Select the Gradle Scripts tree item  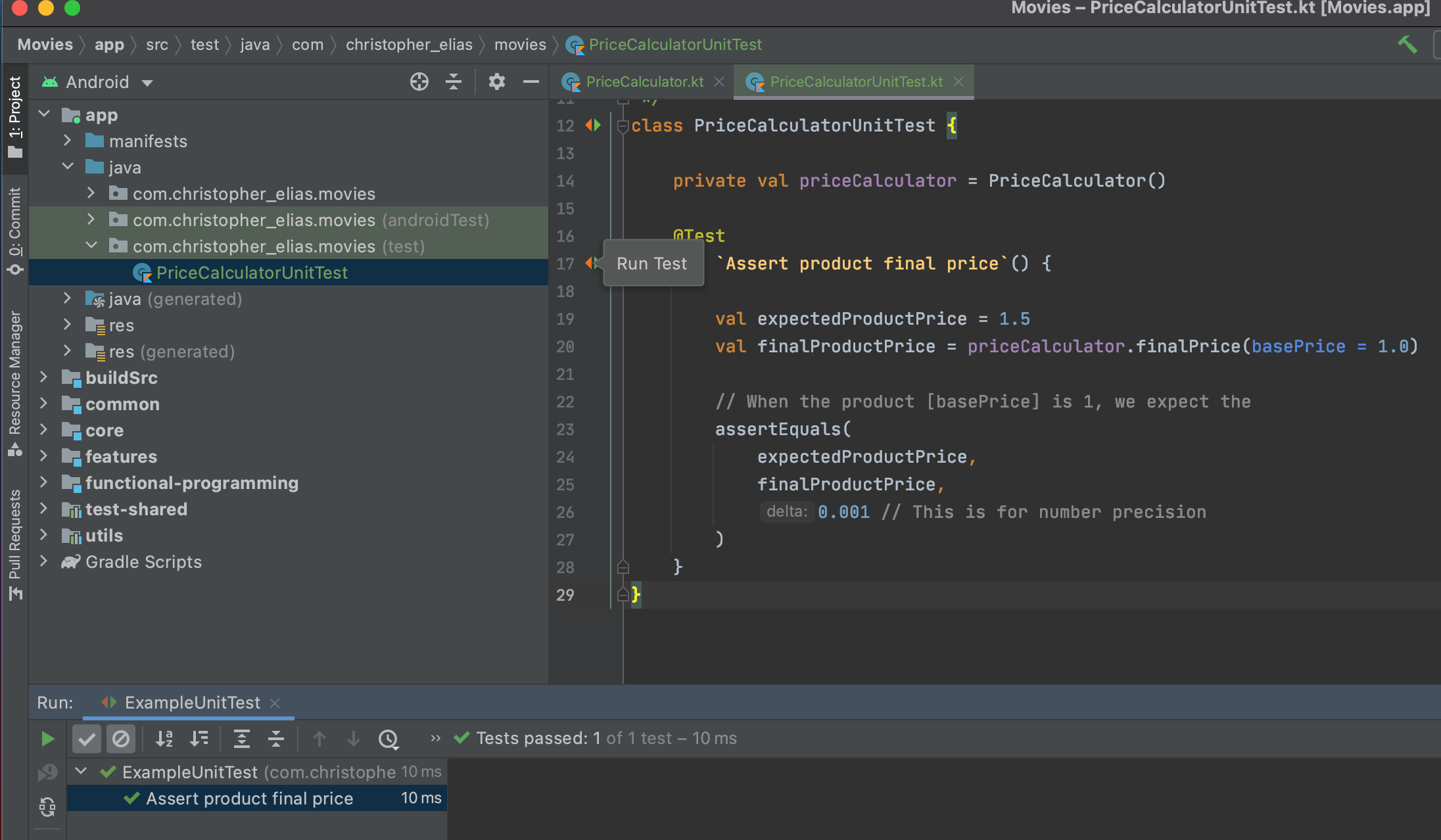click(x=143, y=562)
